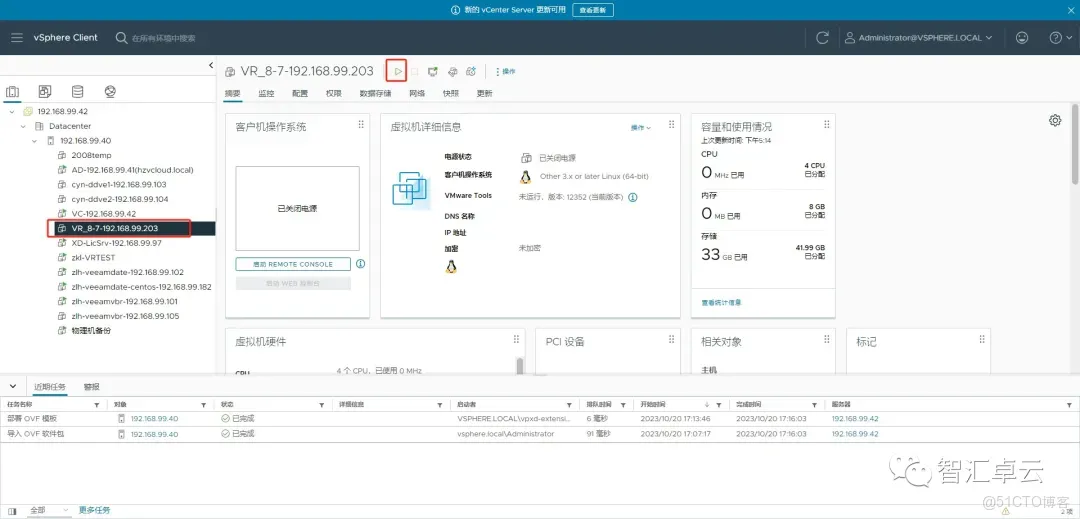This screenshot has width=1080, height=519.
Task: Switch to the 数据存储 tab
Action: pyautogui.click(x=375, y=94)
